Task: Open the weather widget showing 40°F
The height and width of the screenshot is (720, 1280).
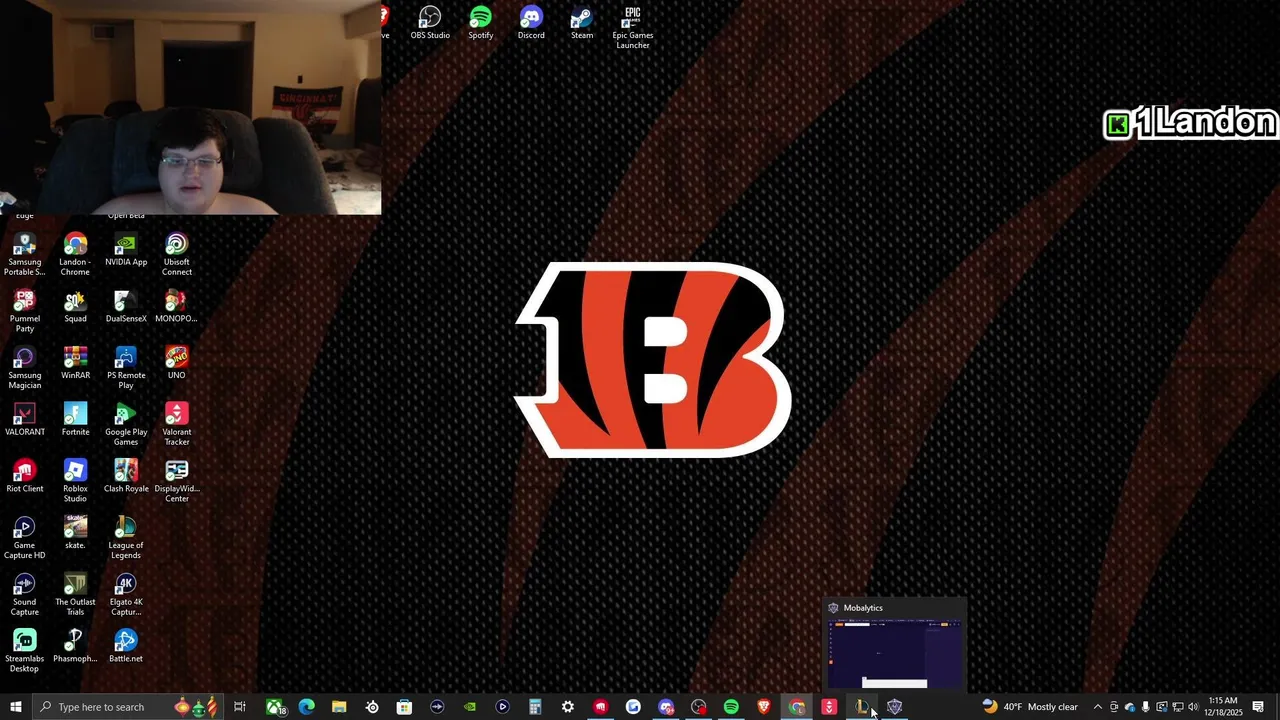Action: point(1030,707)
